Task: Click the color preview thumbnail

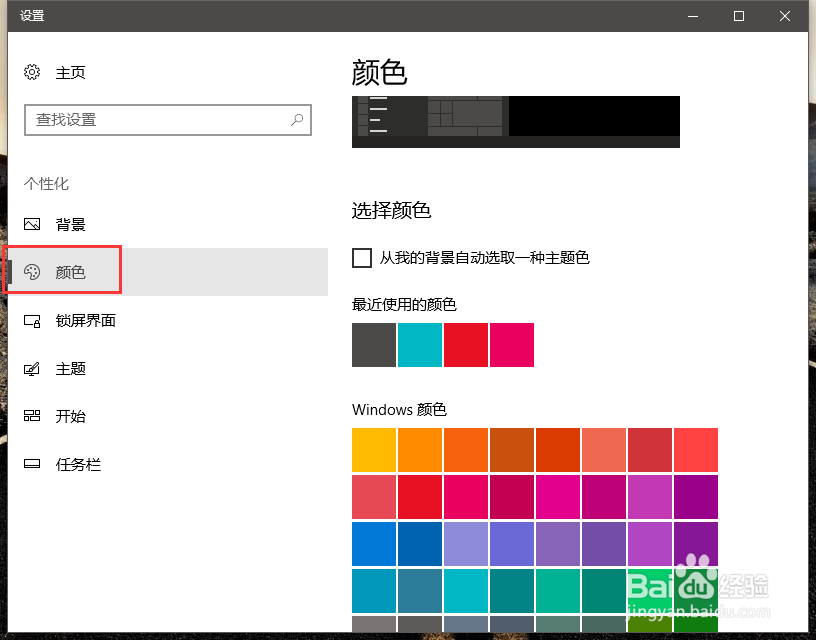Action: point(516,122)
